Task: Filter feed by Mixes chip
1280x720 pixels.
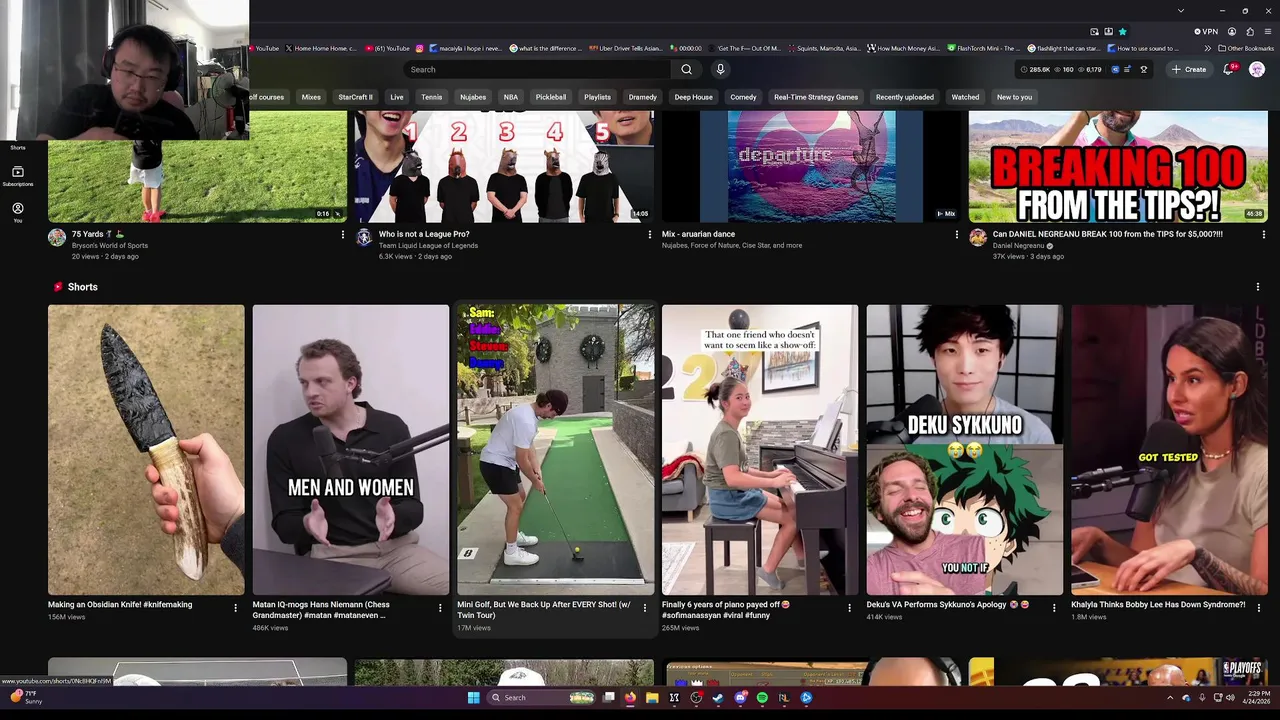Action: 311,97
